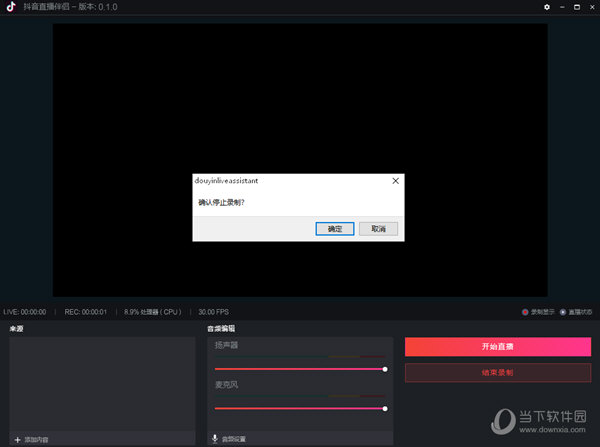This screenshot has width=600, height=447.
Task: Click 开始直播 to start live streaming
Action: click(x=498, y=347)
